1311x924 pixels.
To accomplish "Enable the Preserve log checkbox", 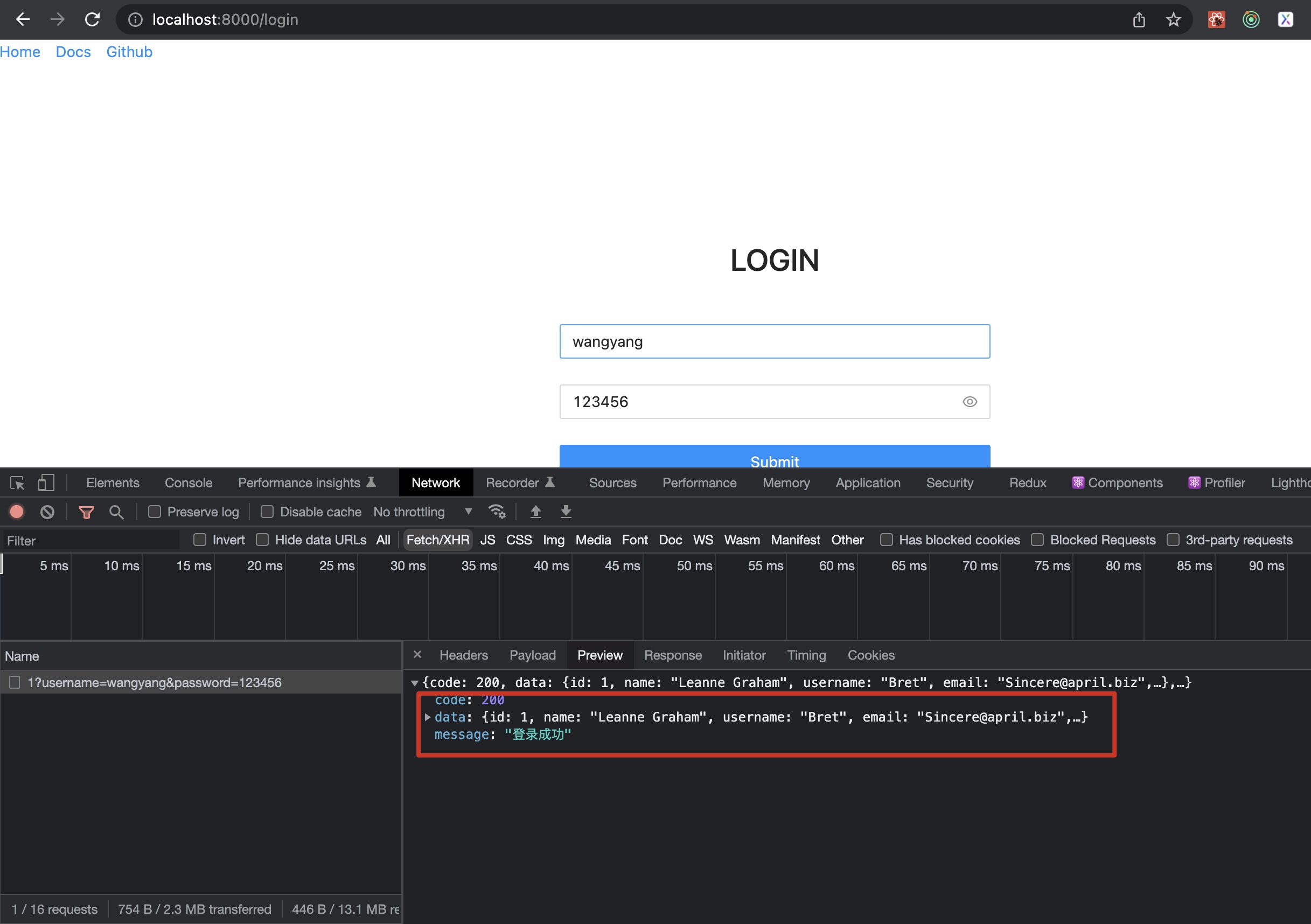I will [155, 512].
